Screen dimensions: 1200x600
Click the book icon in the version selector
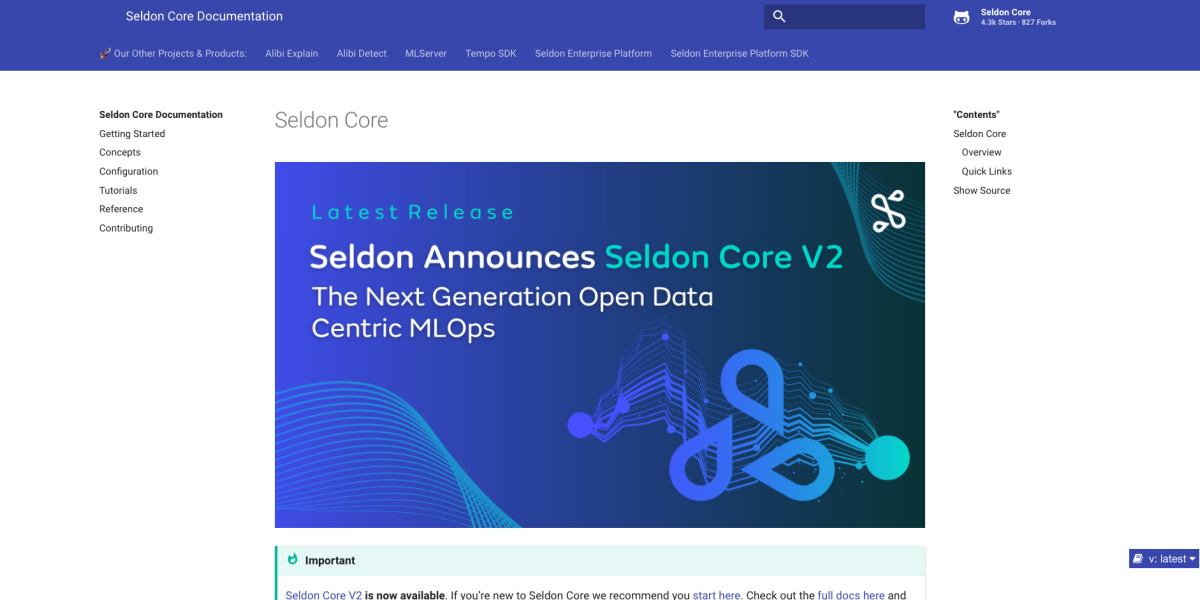pos(1137,558)
